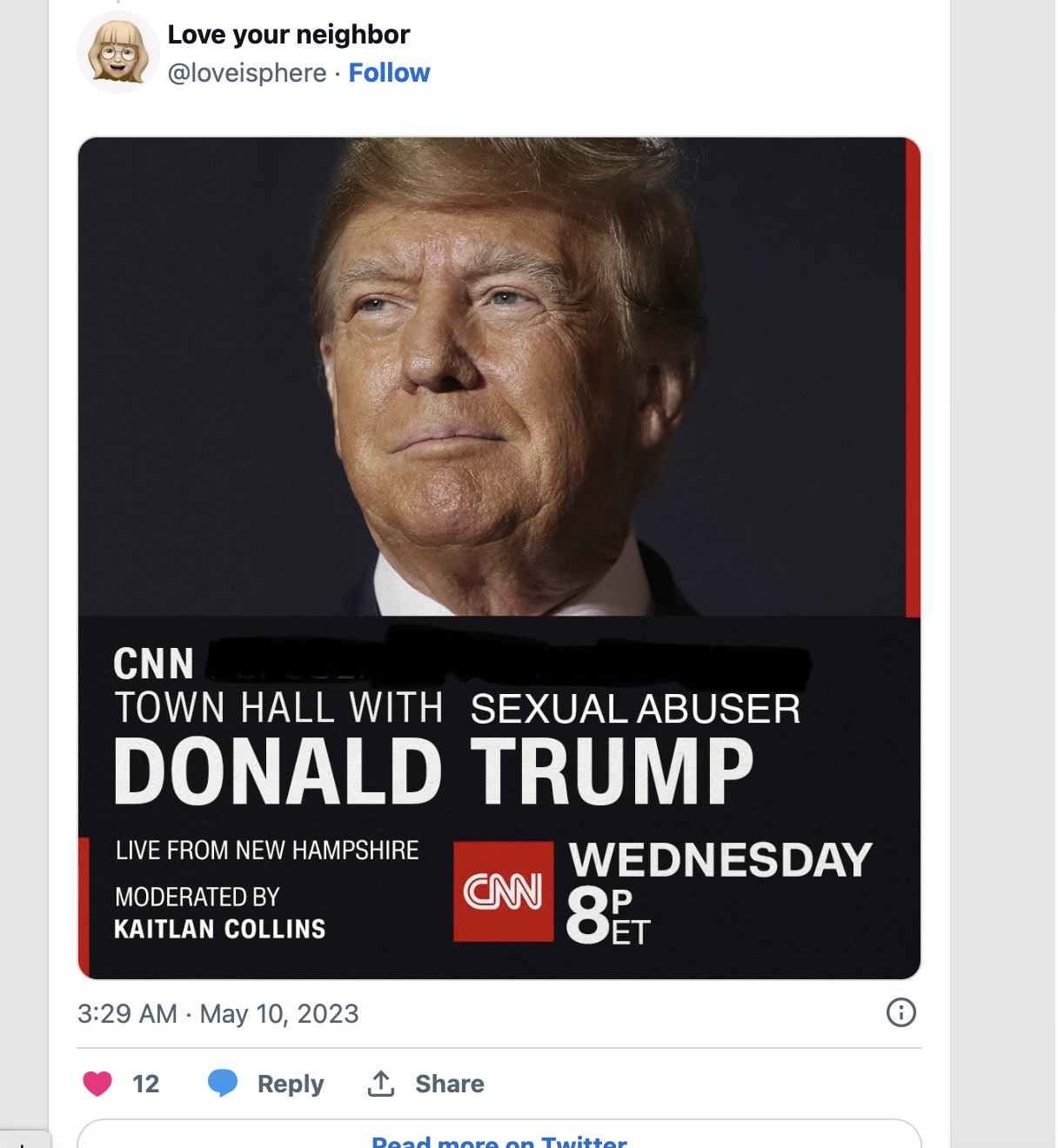Click the "WEDNESDAY" text in the image

(x=720, y=860)
